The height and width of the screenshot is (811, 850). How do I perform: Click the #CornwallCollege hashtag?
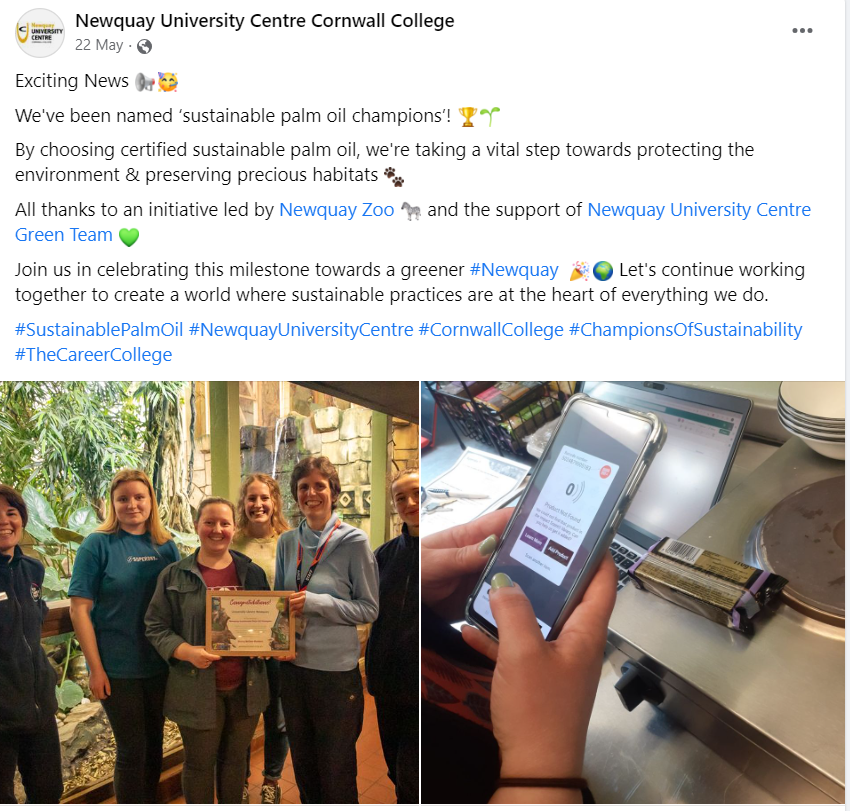point(491,330)
